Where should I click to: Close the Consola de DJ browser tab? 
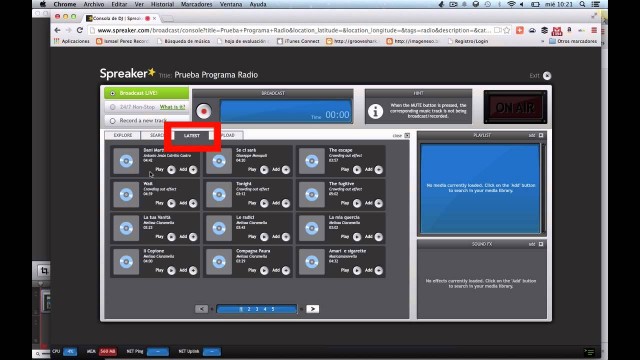click(154, 18)
